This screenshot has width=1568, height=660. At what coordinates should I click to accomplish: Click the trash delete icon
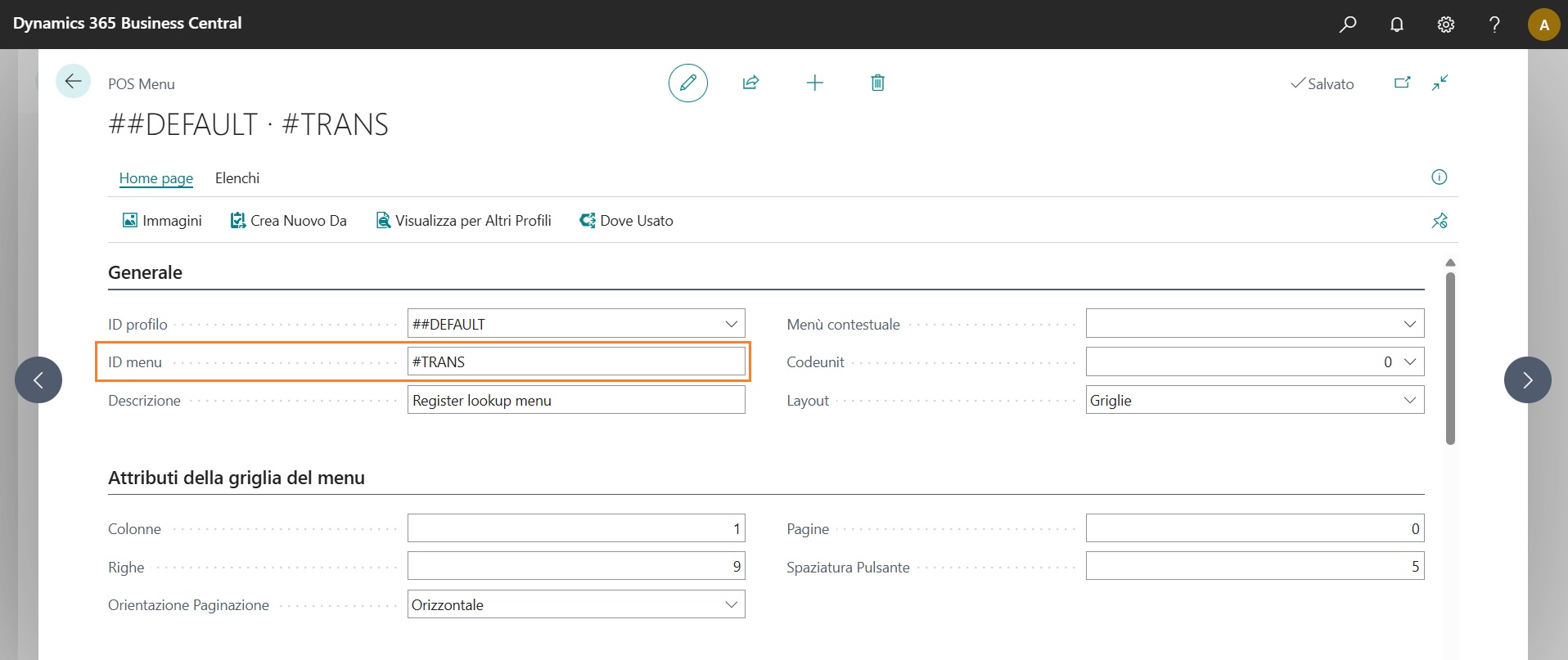pos(877,83)
